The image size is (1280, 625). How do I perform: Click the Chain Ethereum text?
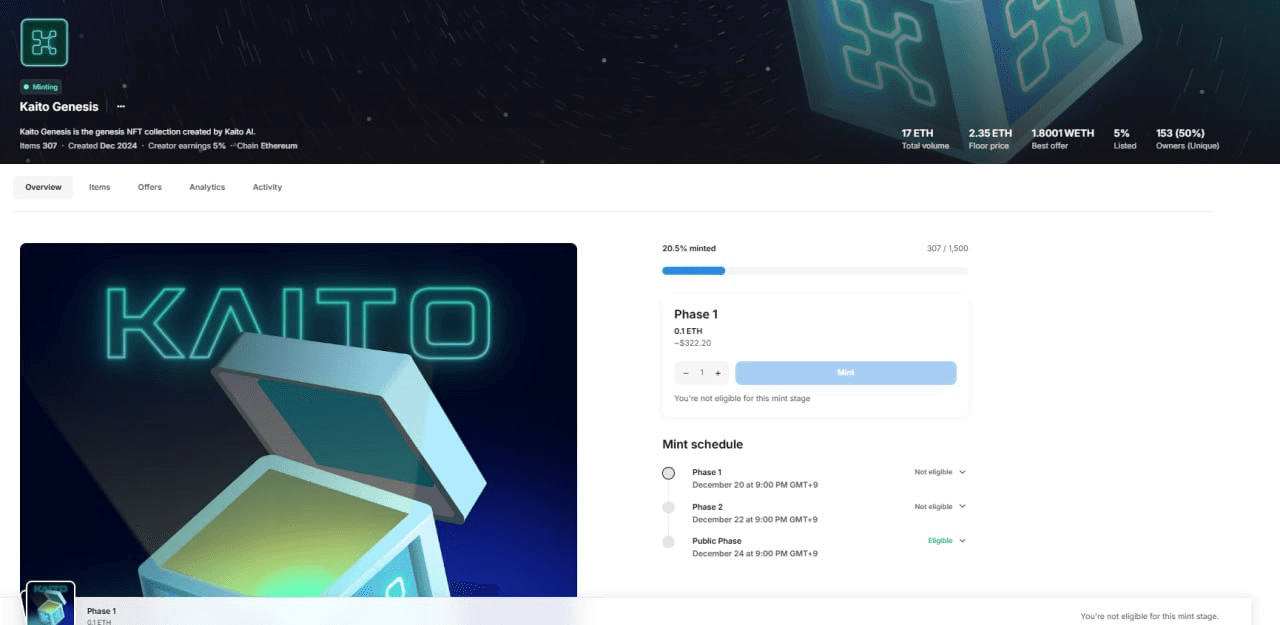267,146
